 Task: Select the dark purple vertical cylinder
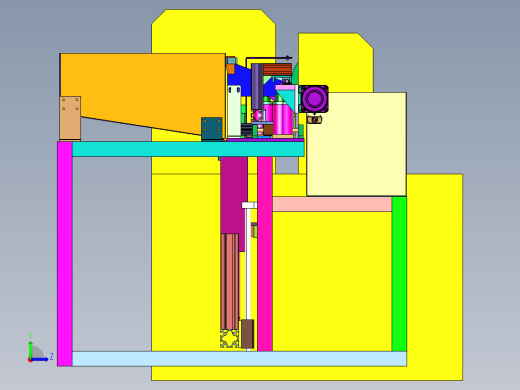click(x=257, y=86)
